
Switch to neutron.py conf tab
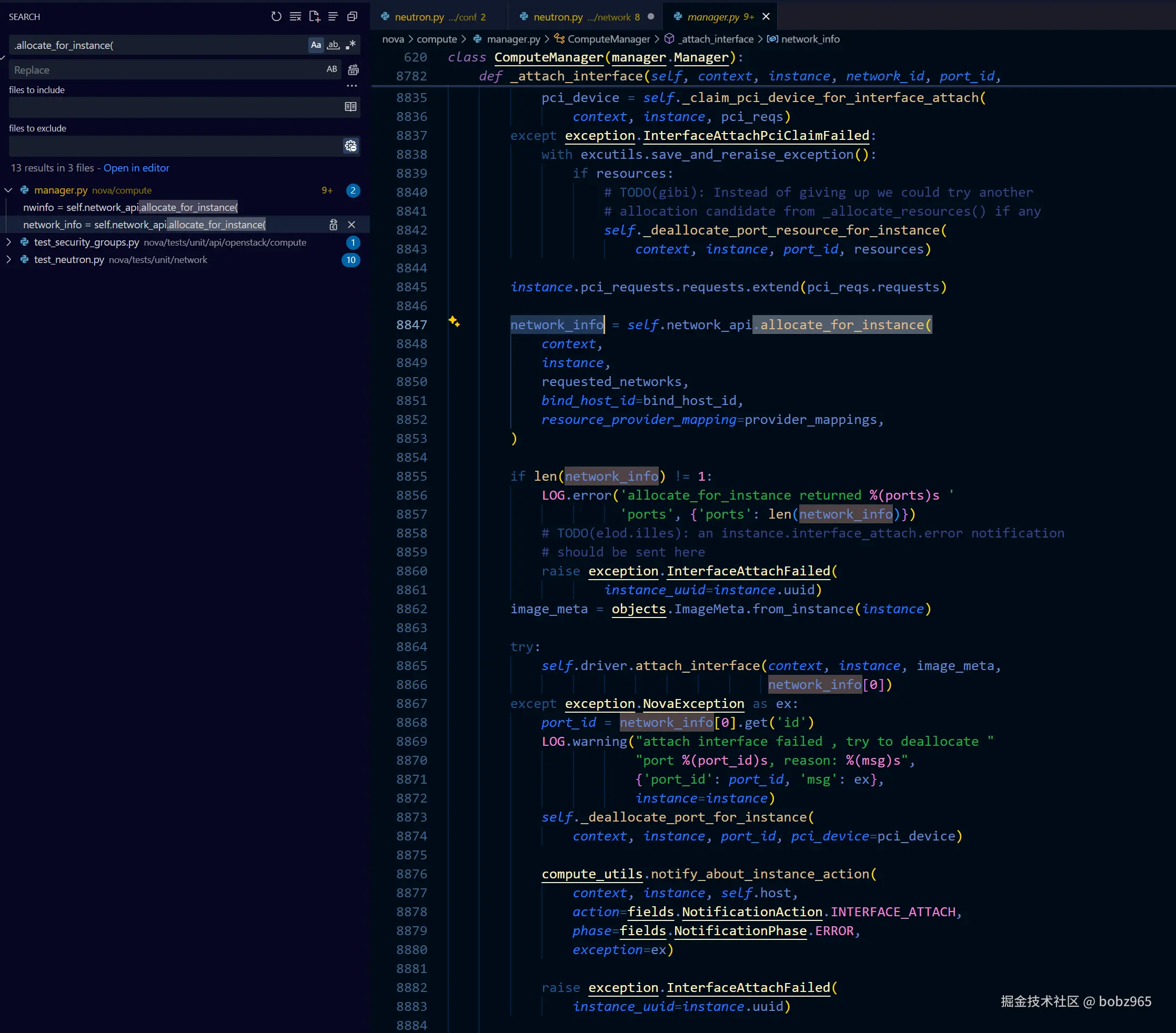[x=439, y=17]
